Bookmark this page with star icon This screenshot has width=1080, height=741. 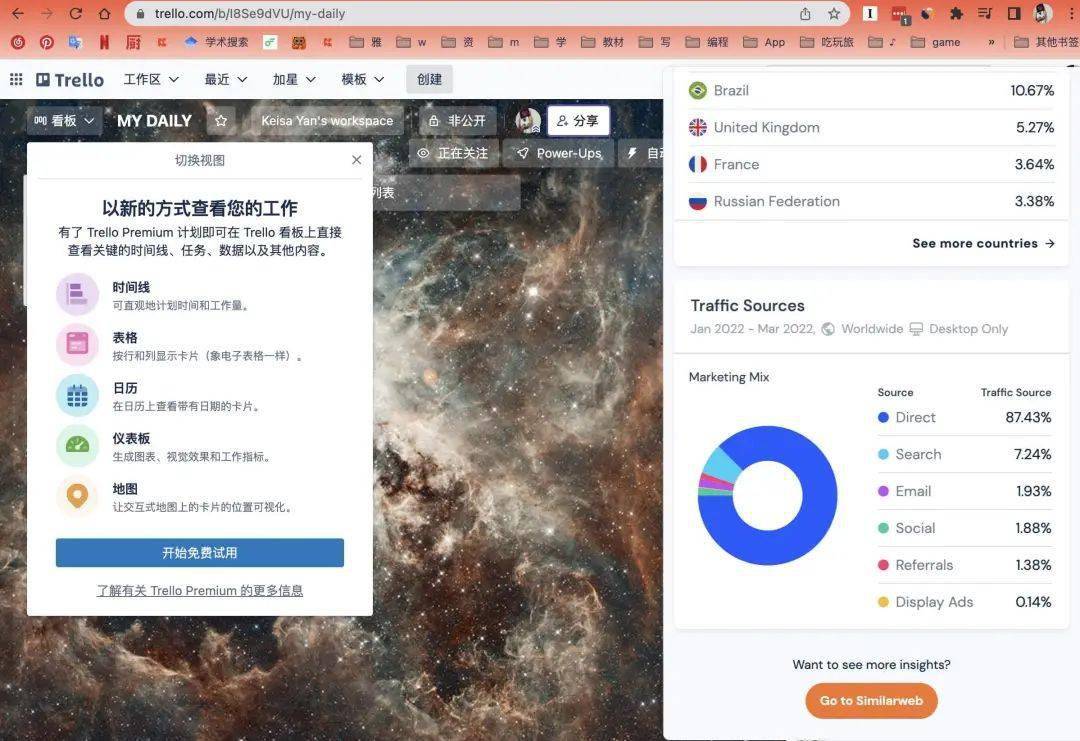(x=834, y=14)
